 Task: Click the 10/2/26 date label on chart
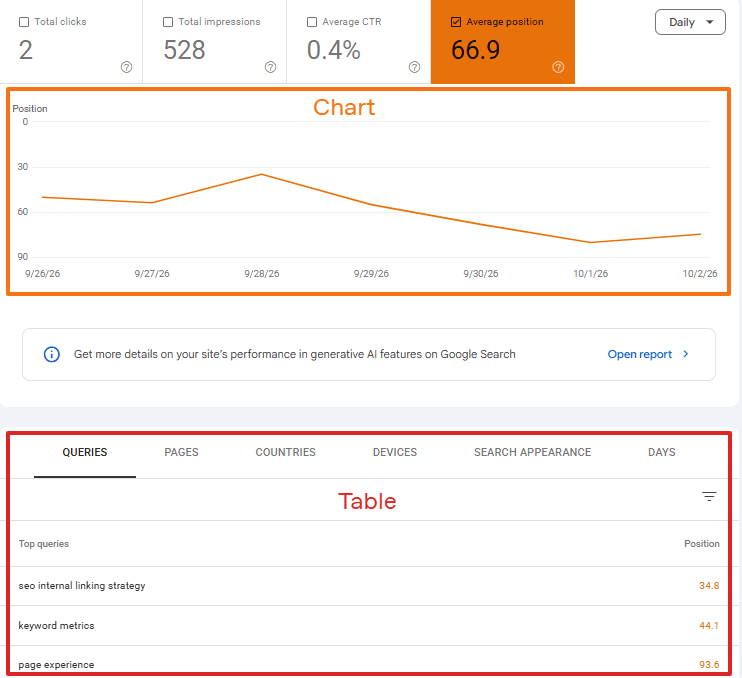coord(700,273)
